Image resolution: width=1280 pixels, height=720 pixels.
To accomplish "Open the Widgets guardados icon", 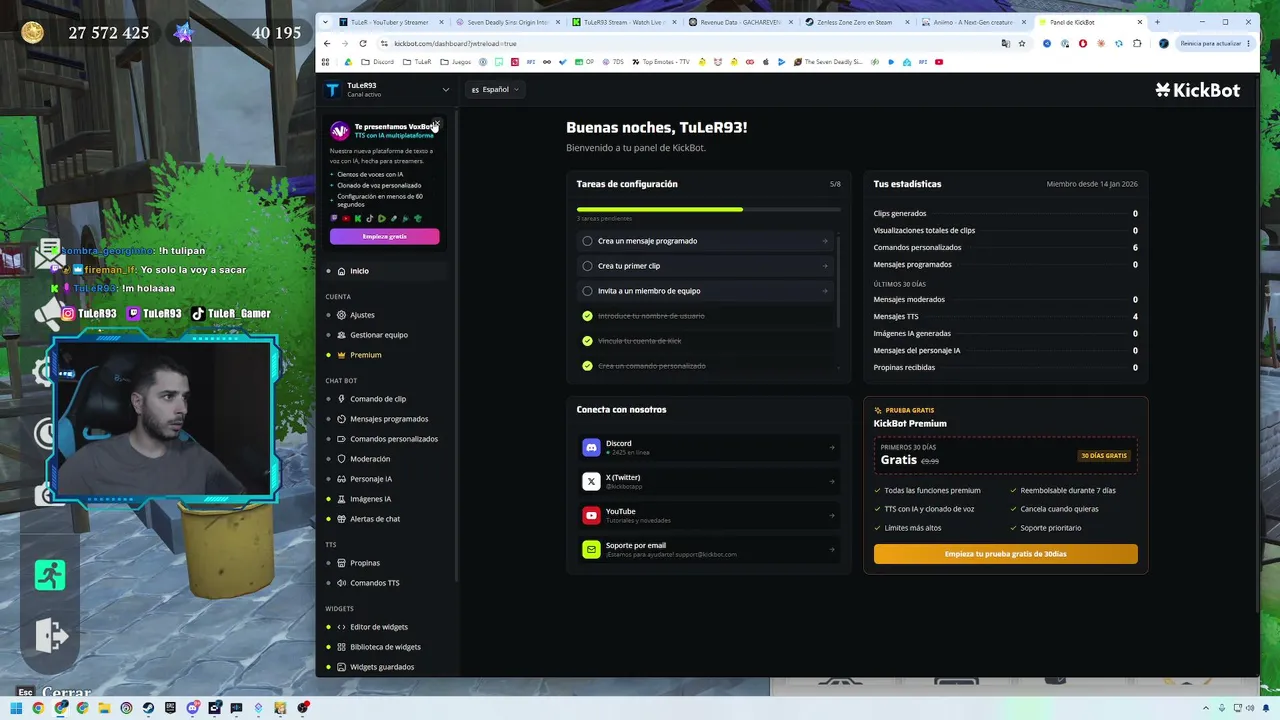I will [x=341, y=667].
